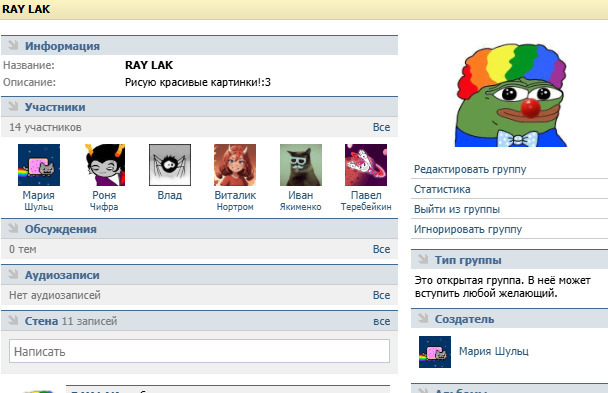Click Игнорировать группу link
The width and height of the screenshot is (608, 393).
468,229
